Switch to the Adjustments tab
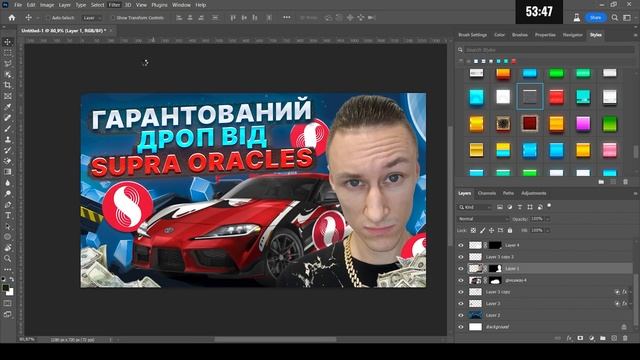Viewport: 640px width, 360px height. (533, 193)
